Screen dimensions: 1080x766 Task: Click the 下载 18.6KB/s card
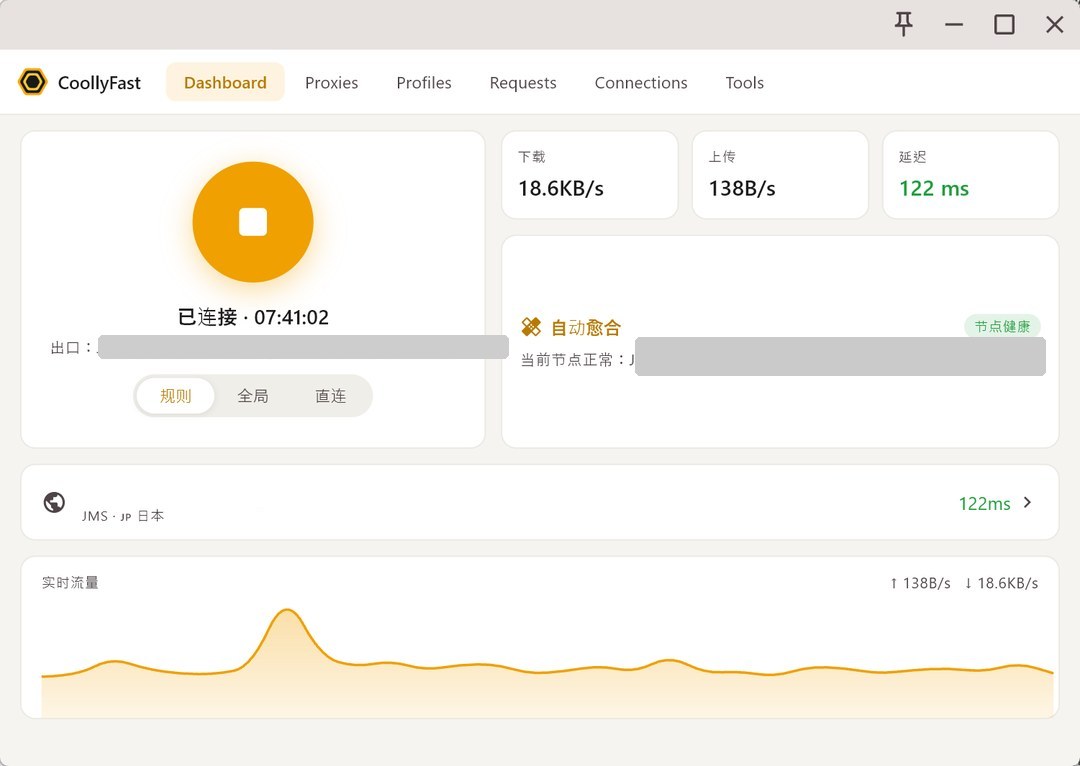(x=590, y=175)
